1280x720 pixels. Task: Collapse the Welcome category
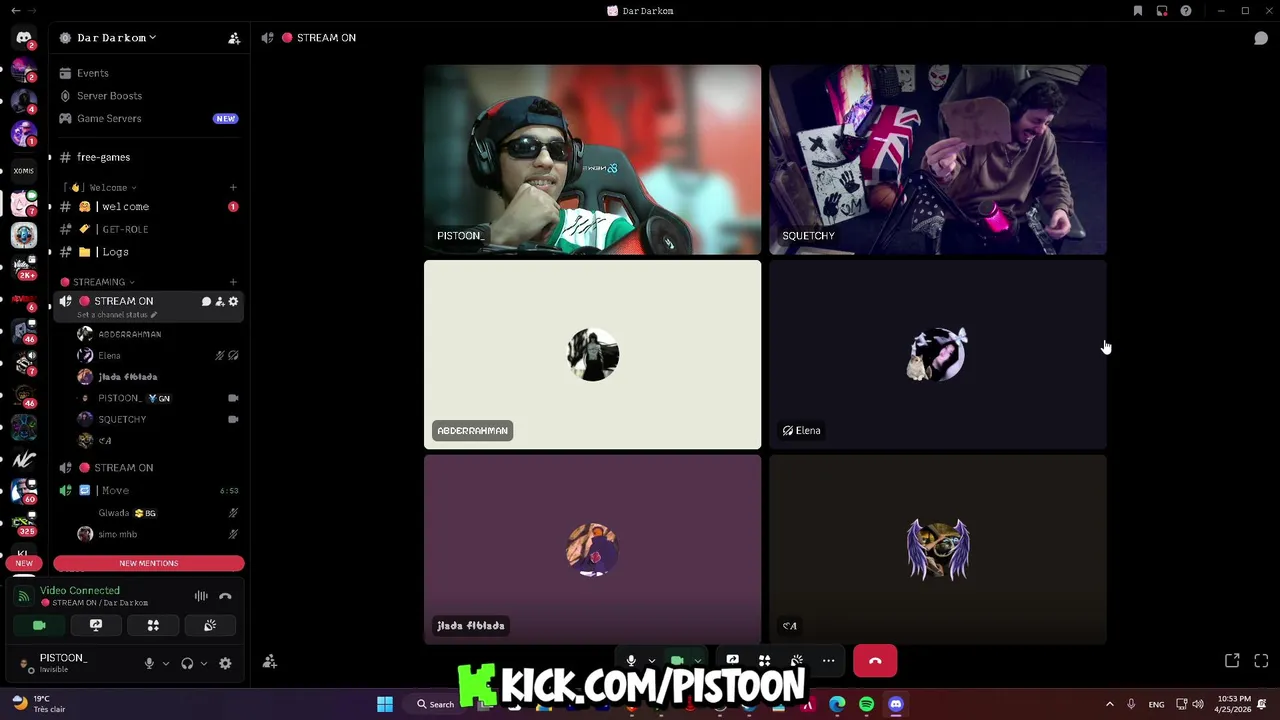coord(108,187)
